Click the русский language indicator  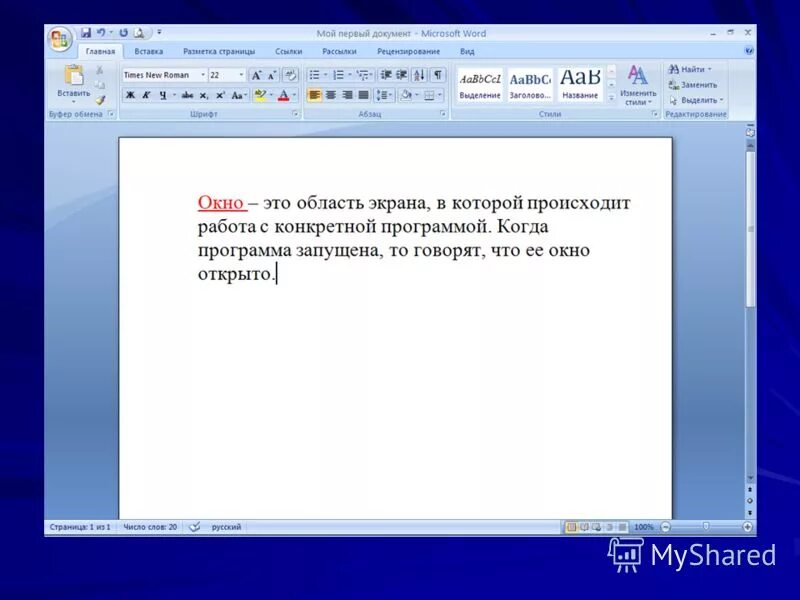pos(226,527)
